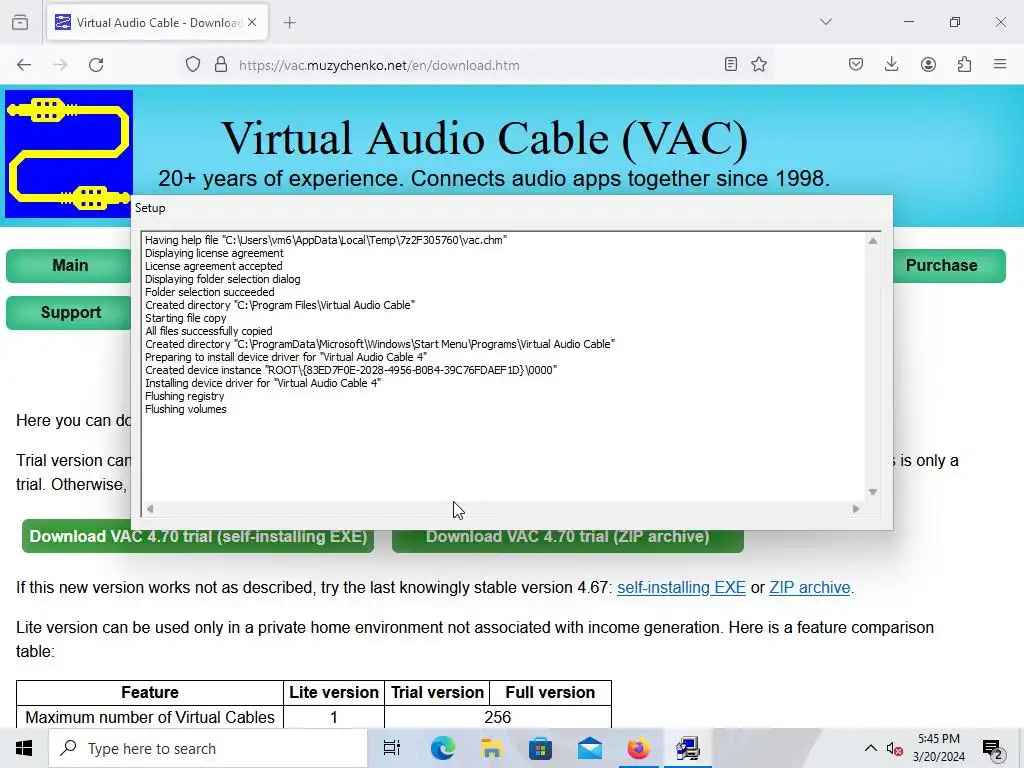Select 'All files successfully copied' log line
1024x768 pixels.
[x=208, y=331]
